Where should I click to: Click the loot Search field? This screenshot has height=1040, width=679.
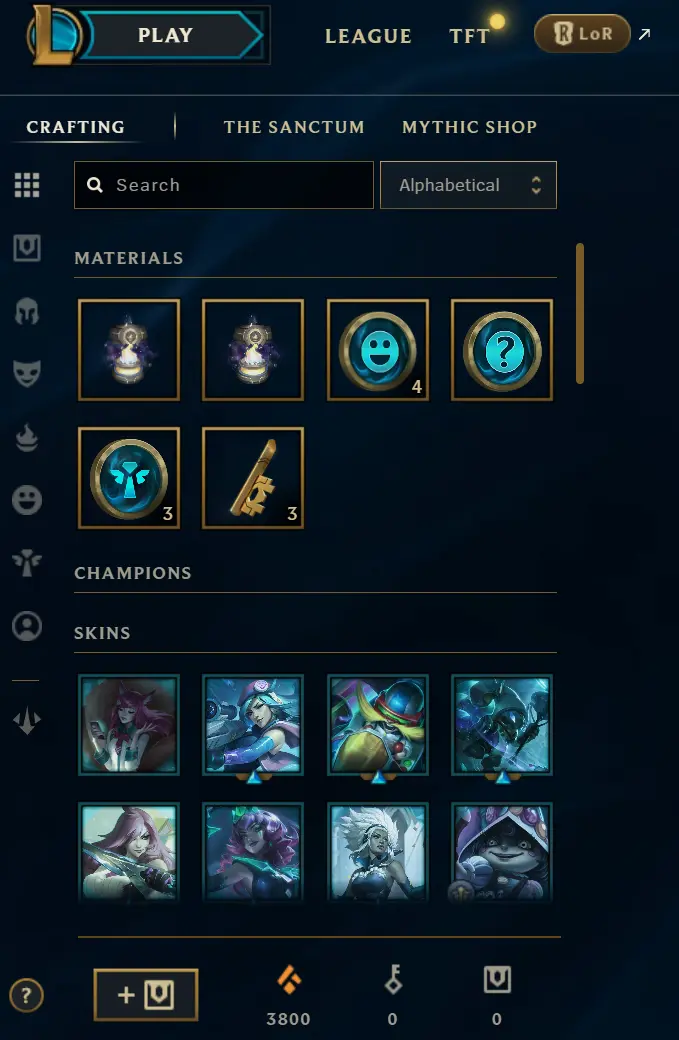(224, 185)
